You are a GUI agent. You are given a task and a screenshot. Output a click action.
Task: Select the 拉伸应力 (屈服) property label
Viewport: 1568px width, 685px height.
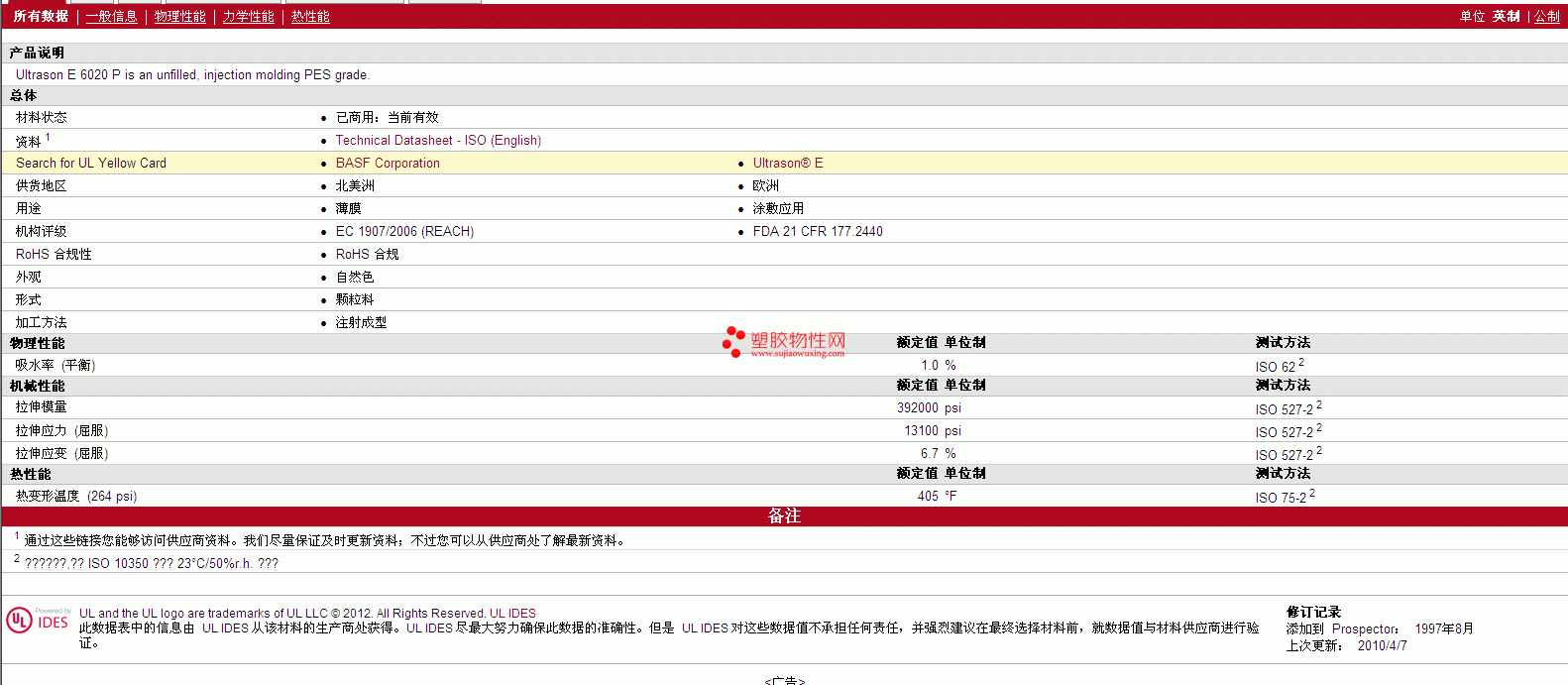tap(62, 431)
